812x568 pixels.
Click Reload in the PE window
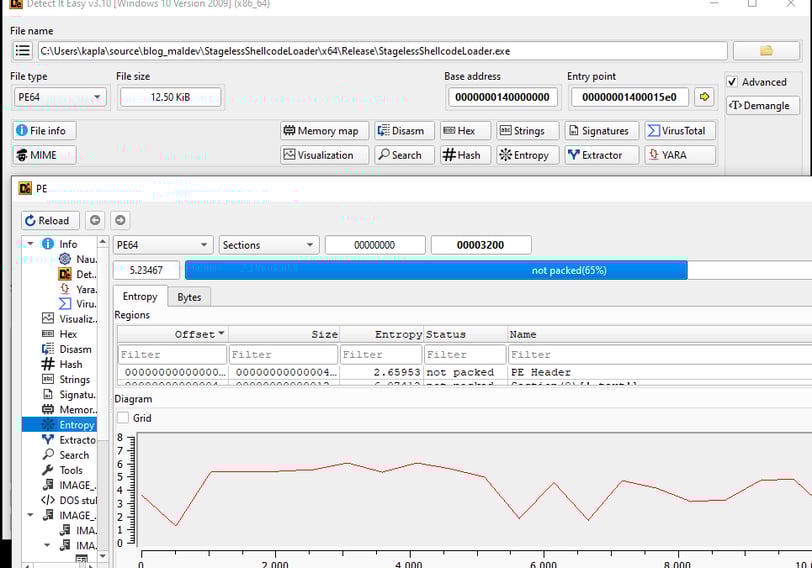[x=50, y=221]
